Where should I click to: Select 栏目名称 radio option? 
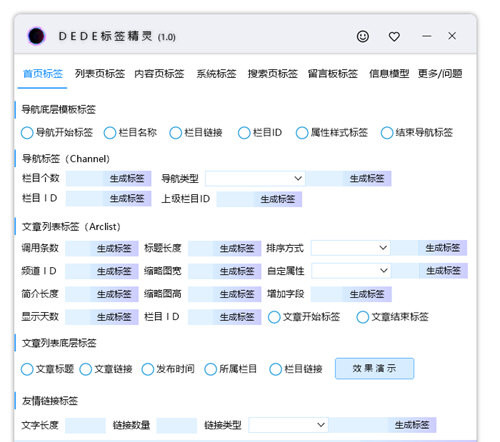point(110,133)
